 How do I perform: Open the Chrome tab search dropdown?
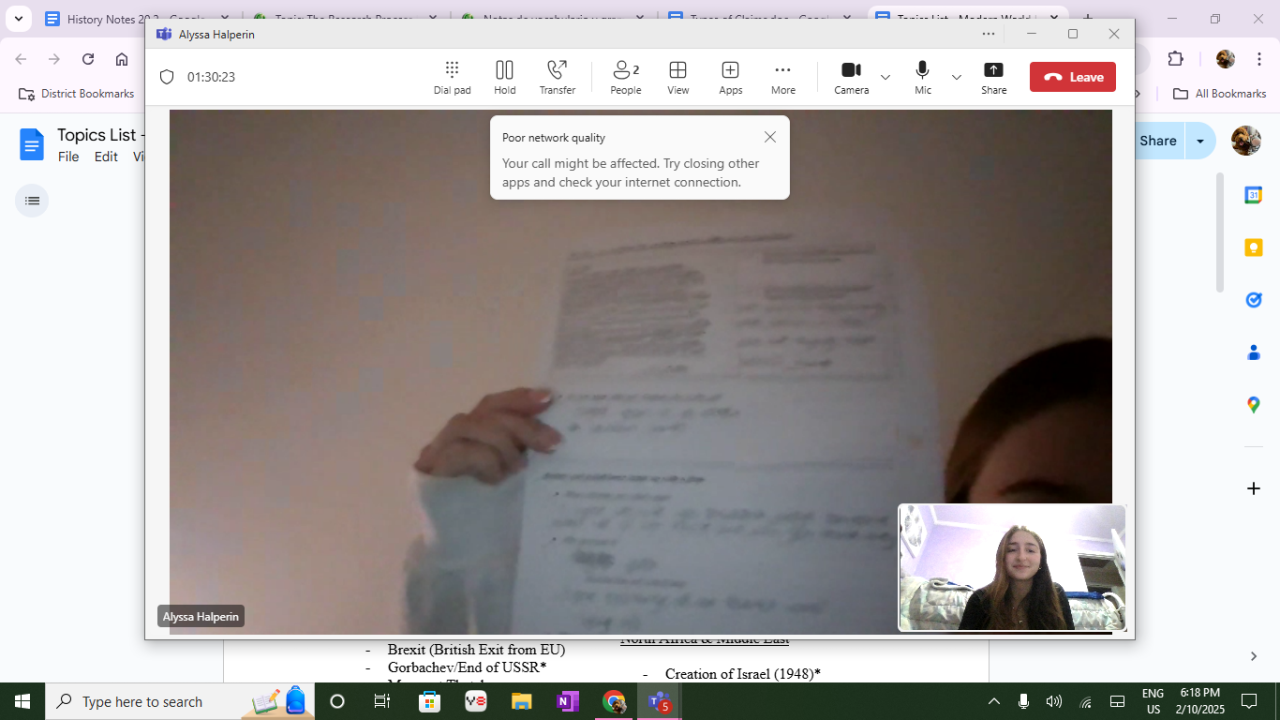pyautogui.click(x=18, y=19)
